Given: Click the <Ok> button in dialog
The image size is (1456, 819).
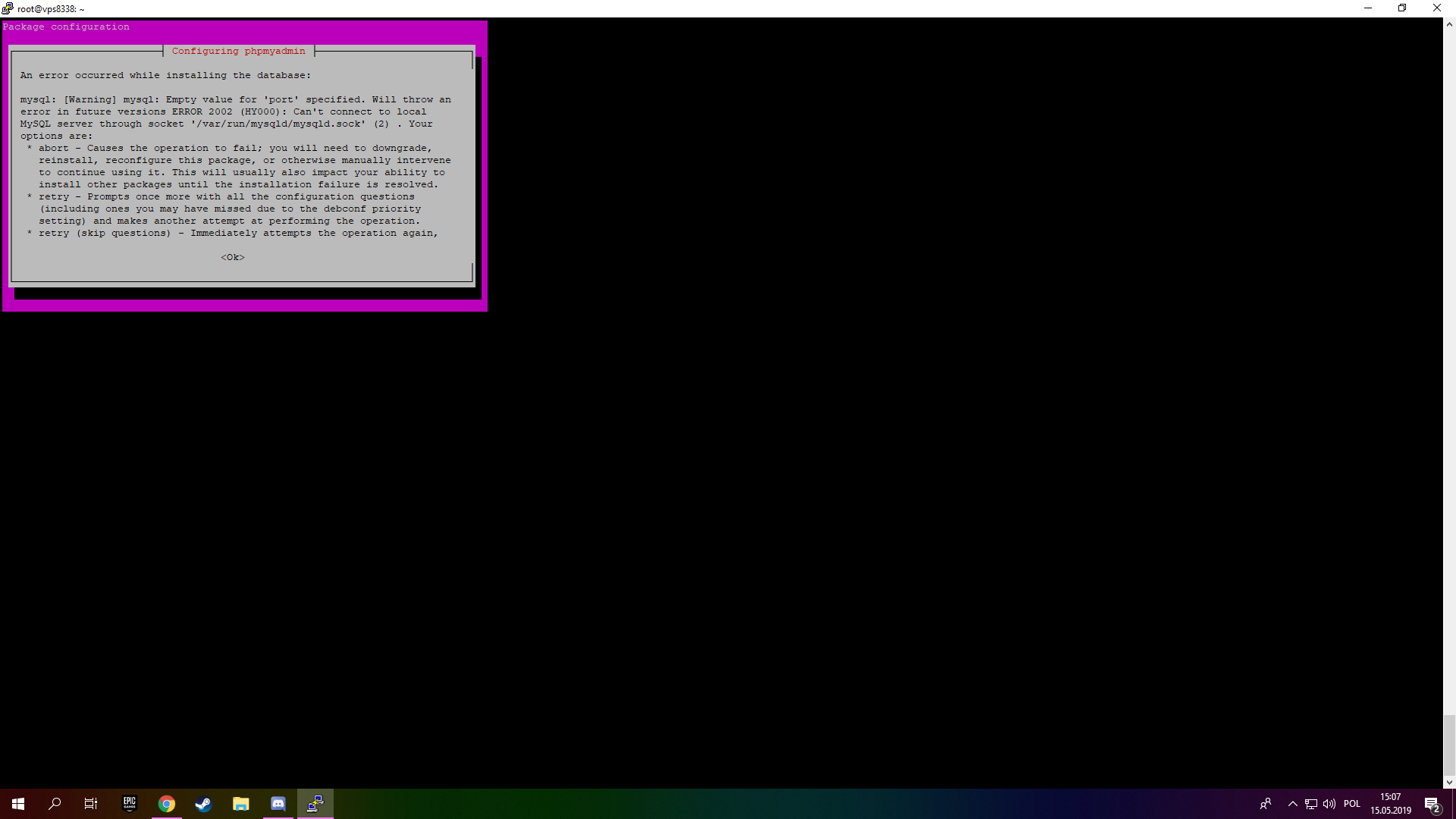Looking at the screenshot, I should 233,257.
